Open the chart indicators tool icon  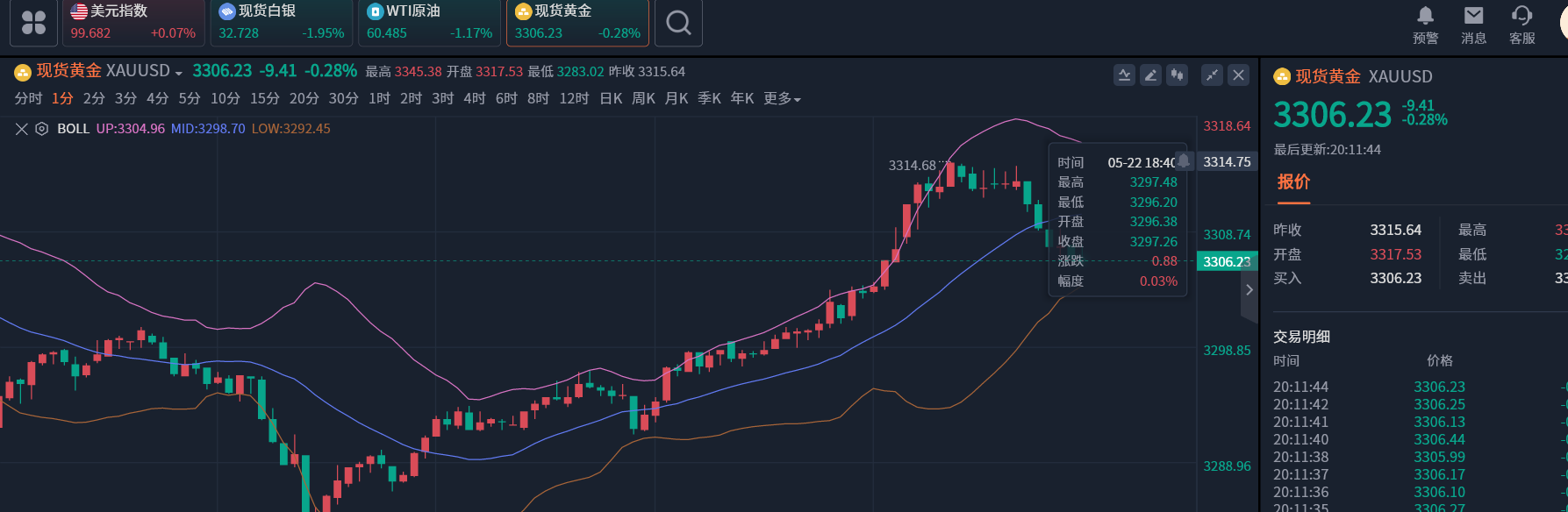[1124, 75]
